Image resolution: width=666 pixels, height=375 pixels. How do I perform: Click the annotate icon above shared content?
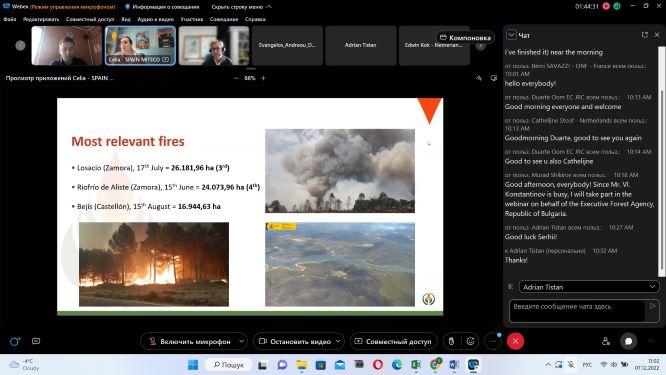pos(479,78)
